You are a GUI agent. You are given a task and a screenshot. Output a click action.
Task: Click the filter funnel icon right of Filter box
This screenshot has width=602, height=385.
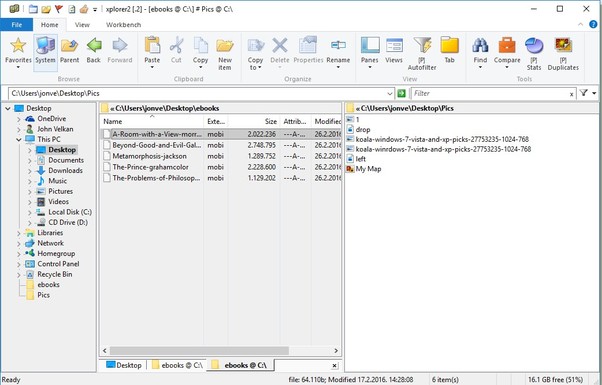pyautogui.click(x=584, y=93)
